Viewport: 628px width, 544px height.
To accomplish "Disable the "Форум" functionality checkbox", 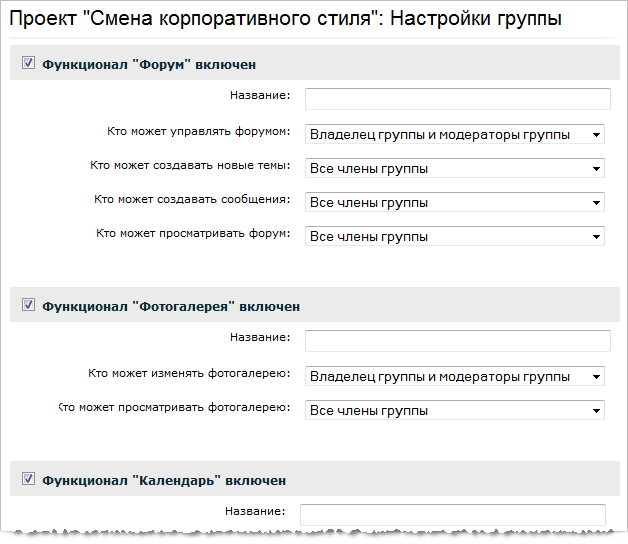I will (x=28, y=64).
